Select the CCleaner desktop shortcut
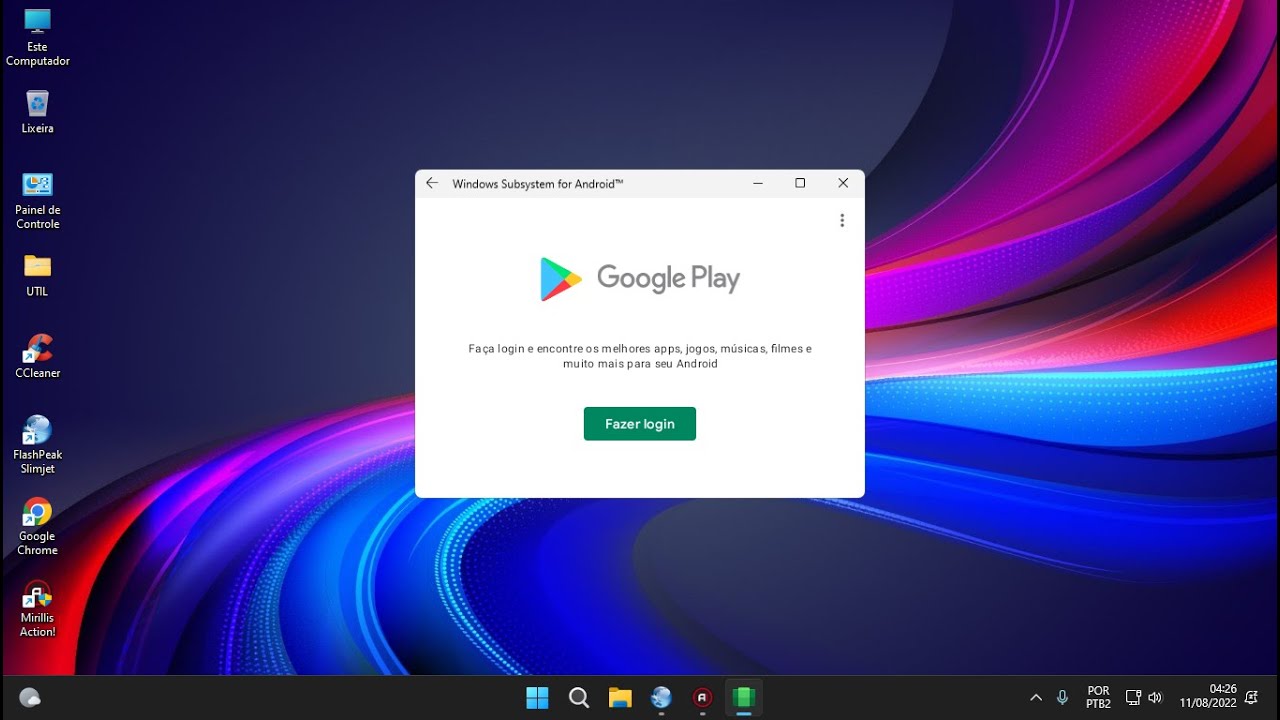The image size is (1280, 720). [38, 357]
